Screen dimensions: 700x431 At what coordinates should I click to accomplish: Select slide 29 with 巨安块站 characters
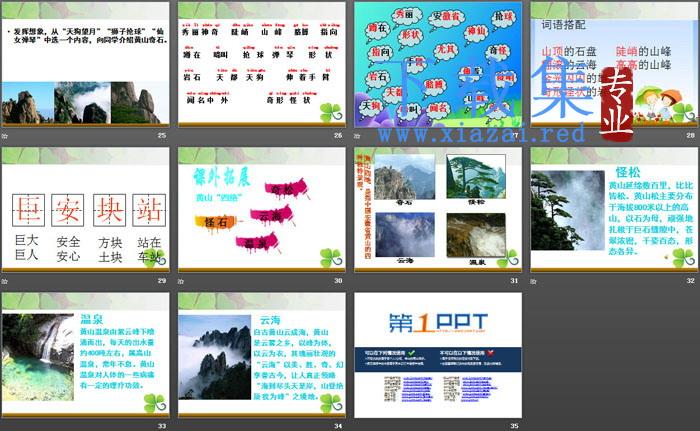click(x=85, y=209)
